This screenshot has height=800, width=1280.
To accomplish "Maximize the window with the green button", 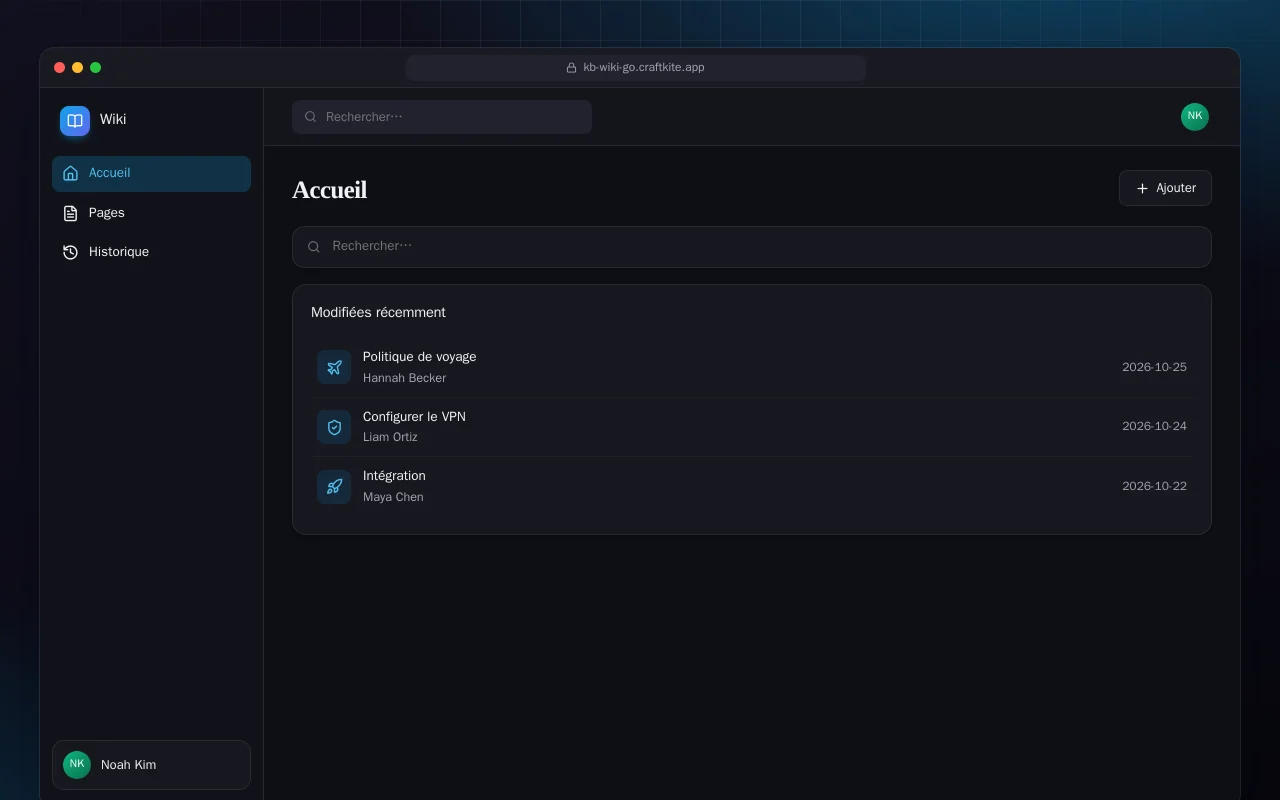I will coord(95,68).
